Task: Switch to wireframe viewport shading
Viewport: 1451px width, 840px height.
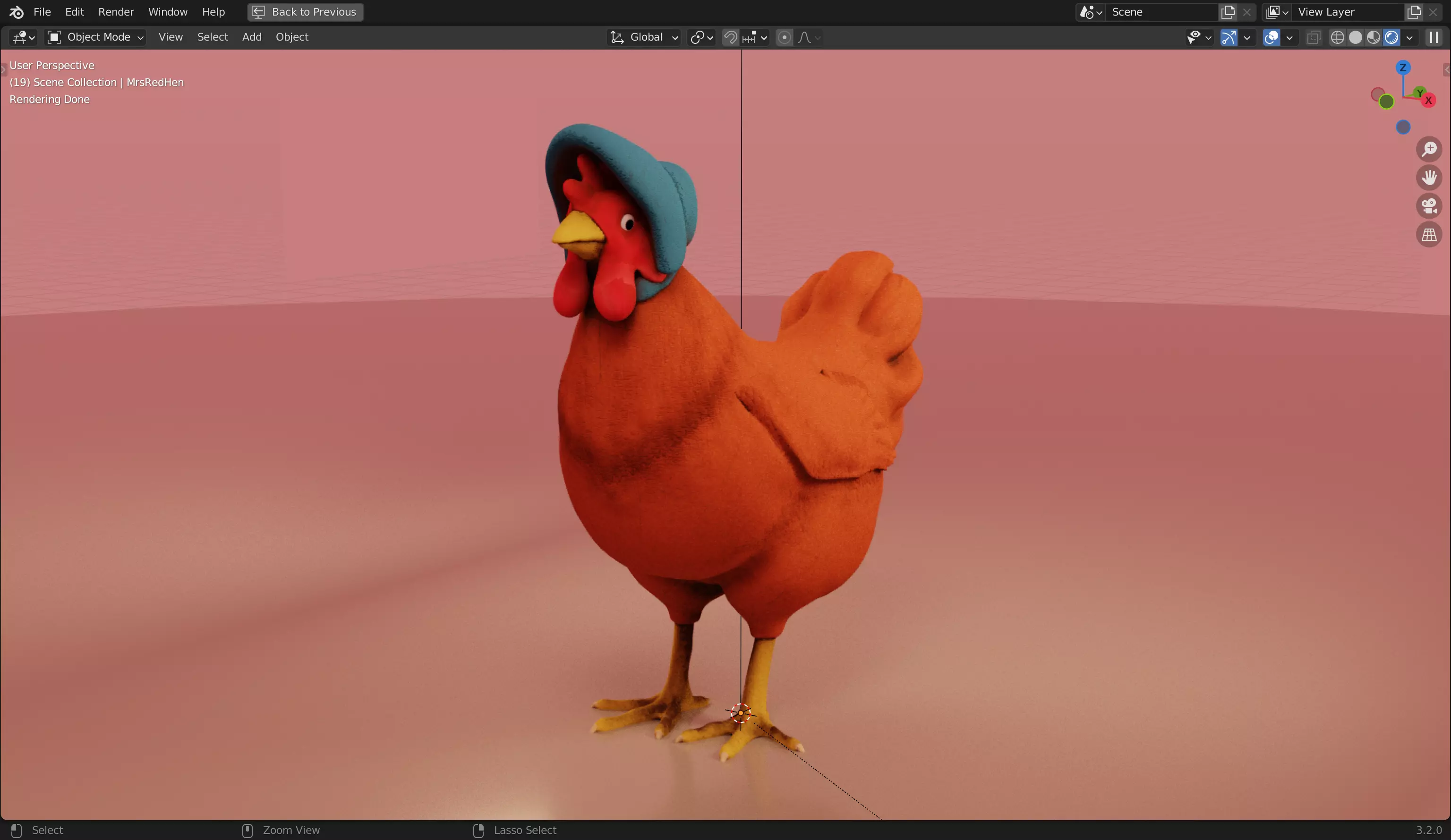Action: 1337,37
